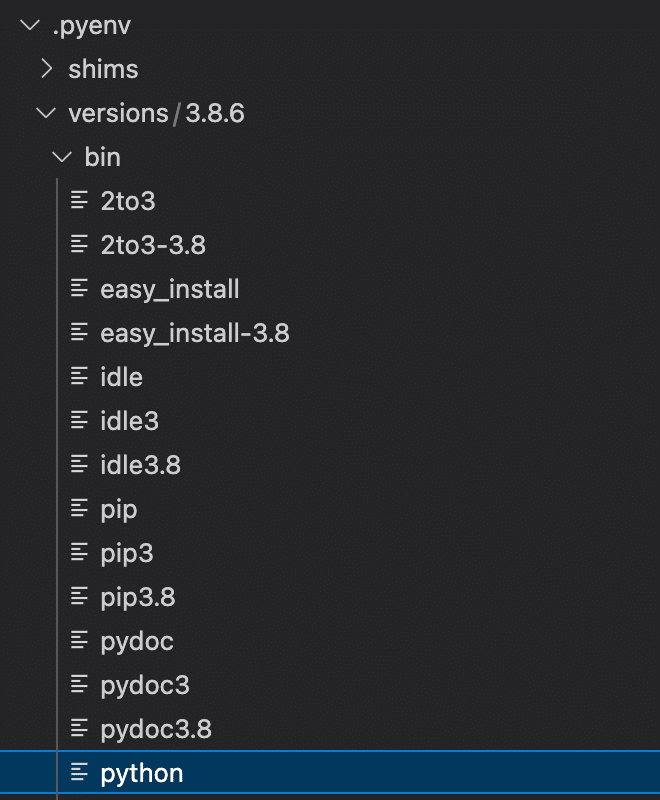Select the idle file
Screen dimensions: 660x800
coord(121,376)
